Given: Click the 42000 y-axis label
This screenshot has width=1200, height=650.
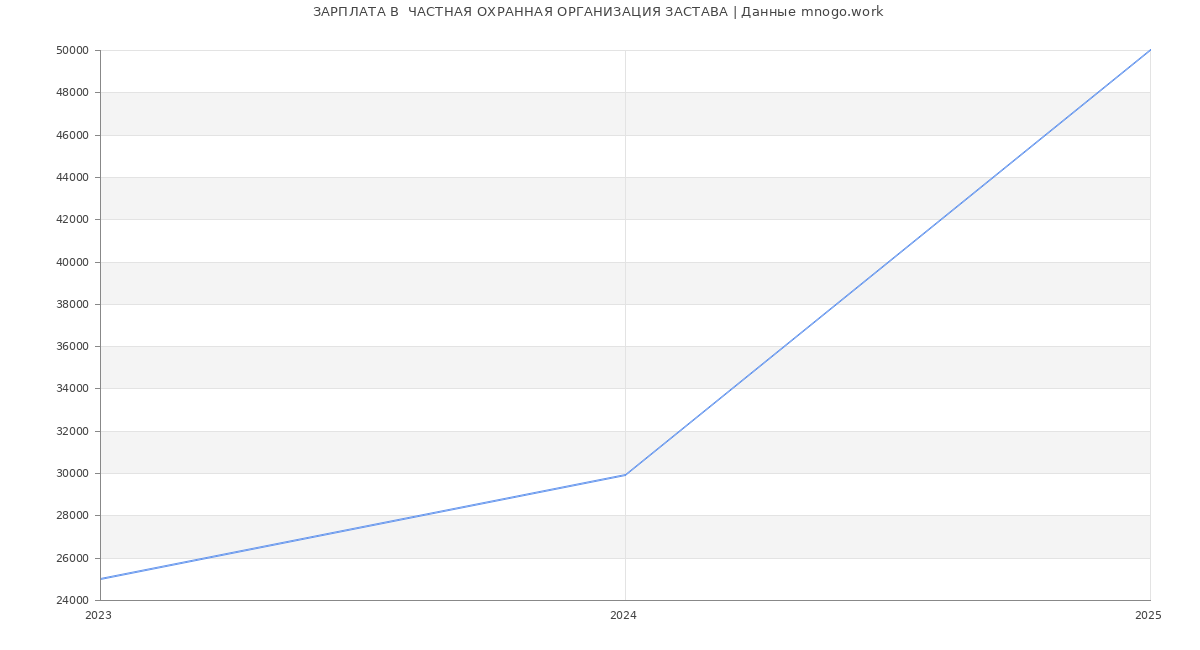Looking at the screenshot, I should click(73, 220).
